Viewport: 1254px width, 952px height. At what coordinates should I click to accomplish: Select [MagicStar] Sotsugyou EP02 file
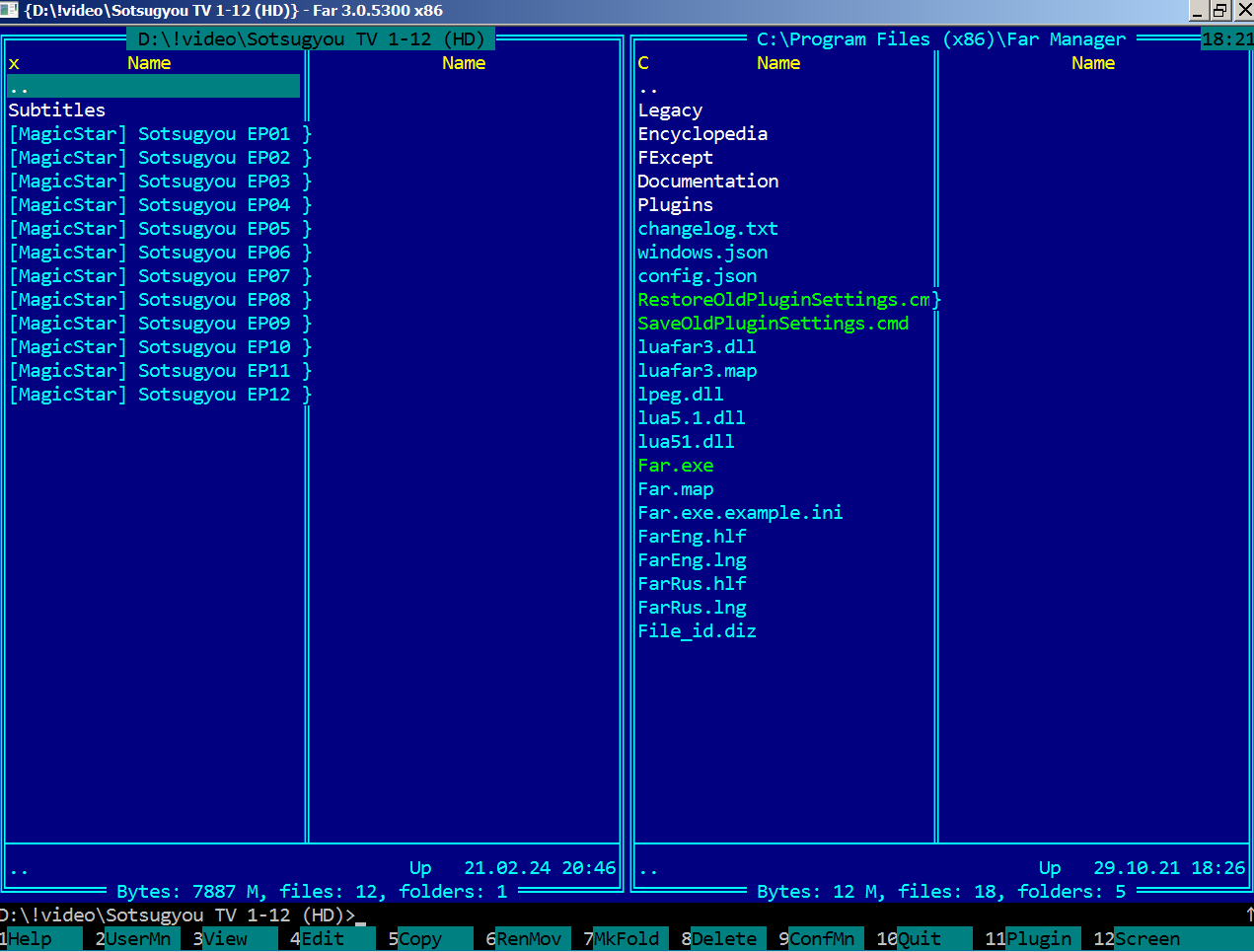154,158
